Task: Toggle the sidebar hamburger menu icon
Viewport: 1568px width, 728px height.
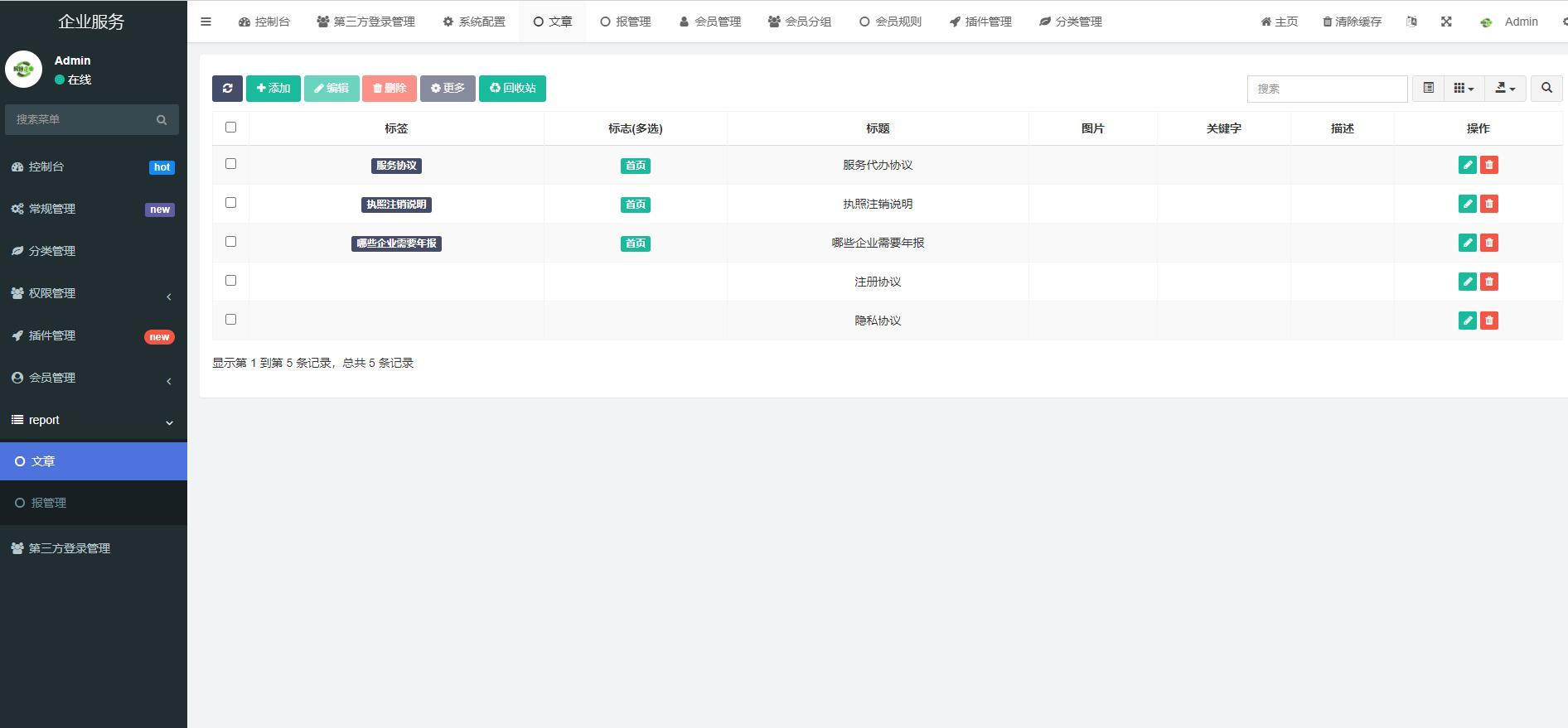Action: (206, 22)
